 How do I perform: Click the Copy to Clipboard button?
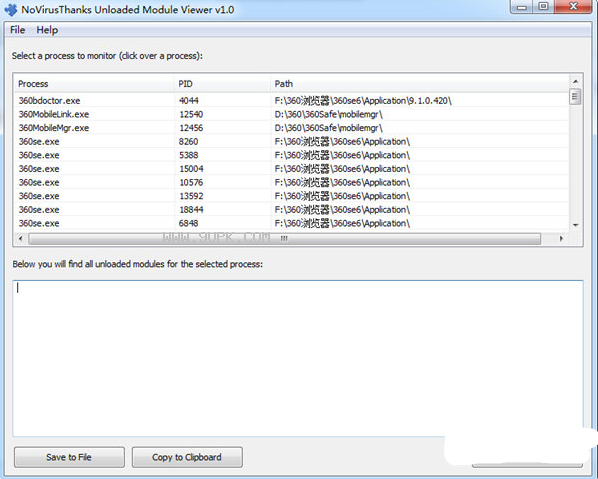click(x=187, y=457)
